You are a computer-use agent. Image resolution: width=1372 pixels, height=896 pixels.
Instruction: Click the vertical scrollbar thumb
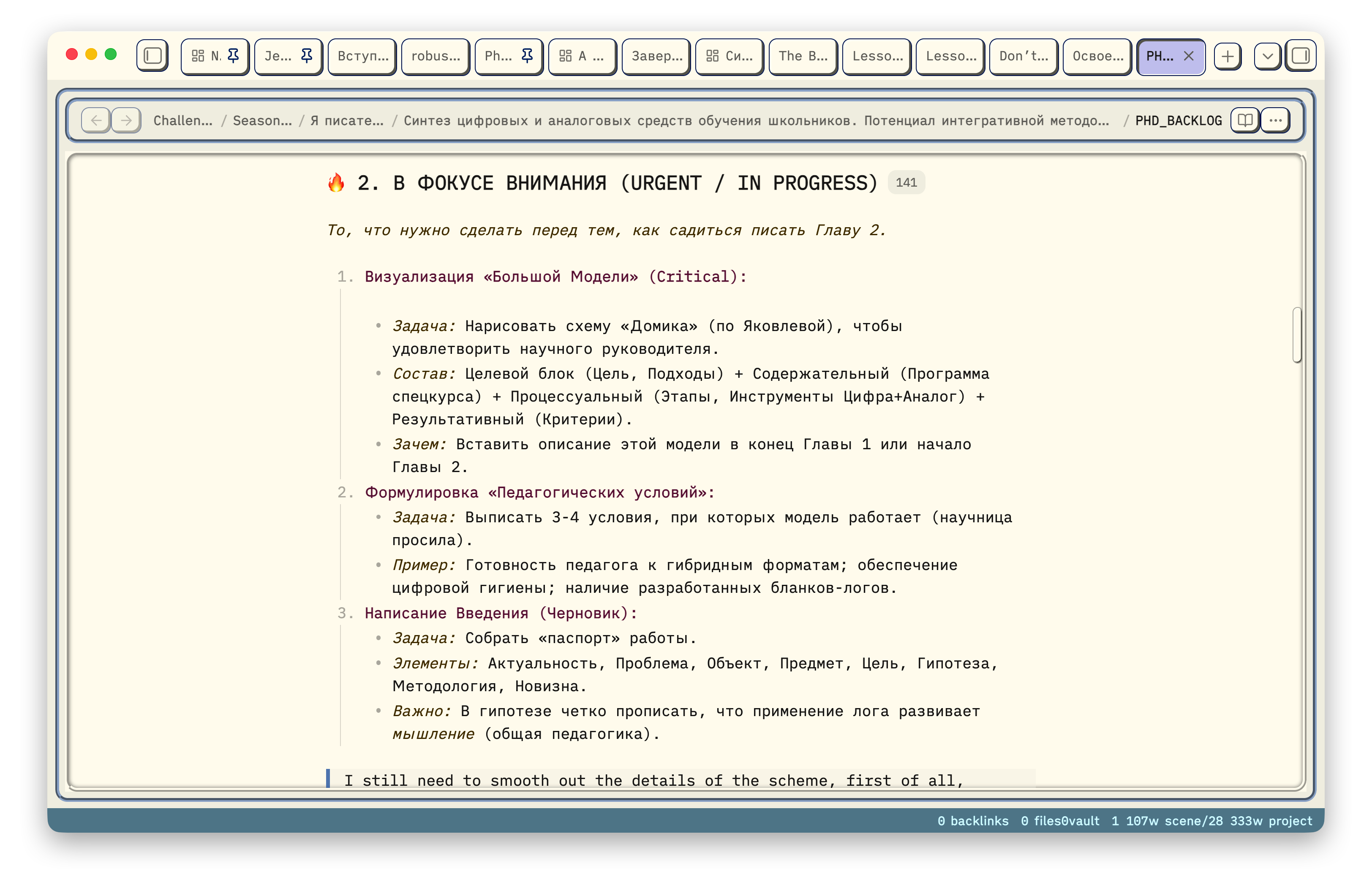pos(1297,335)
